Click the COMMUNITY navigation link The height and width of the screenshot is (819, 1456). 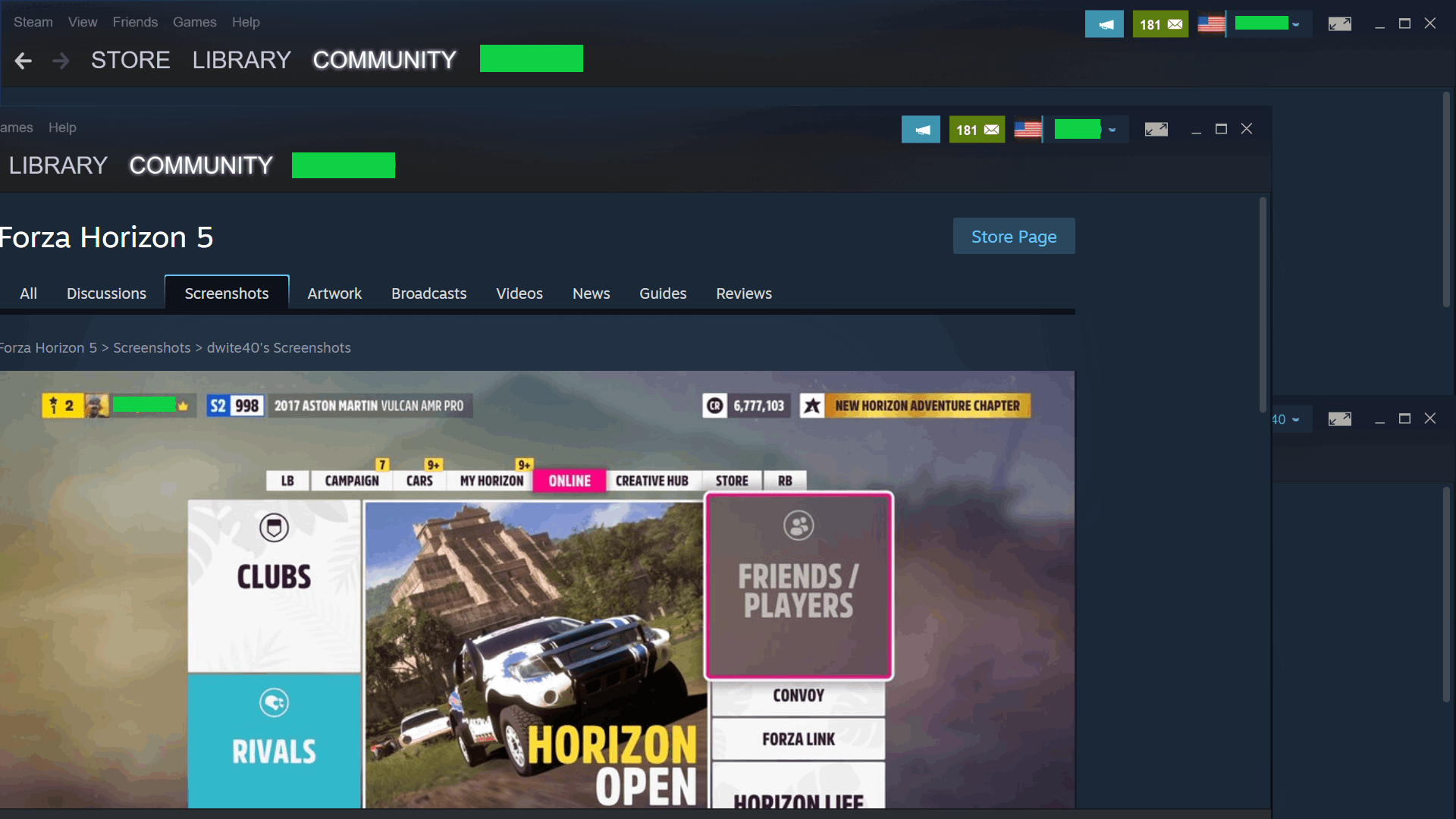click(383, 59)
